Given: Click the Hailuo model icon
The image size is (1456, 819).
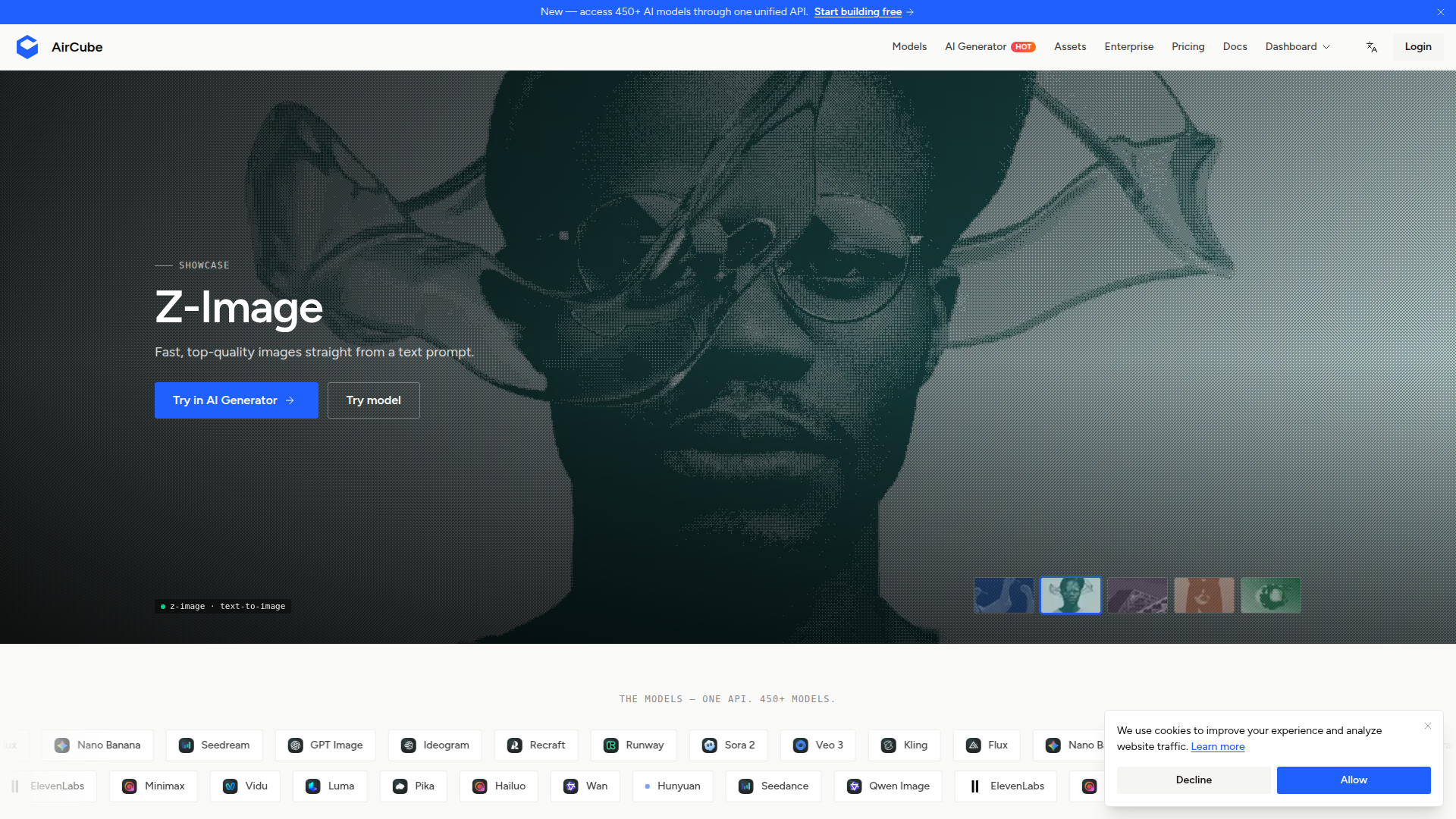Looking at the screenshot, I should point(479,786).
